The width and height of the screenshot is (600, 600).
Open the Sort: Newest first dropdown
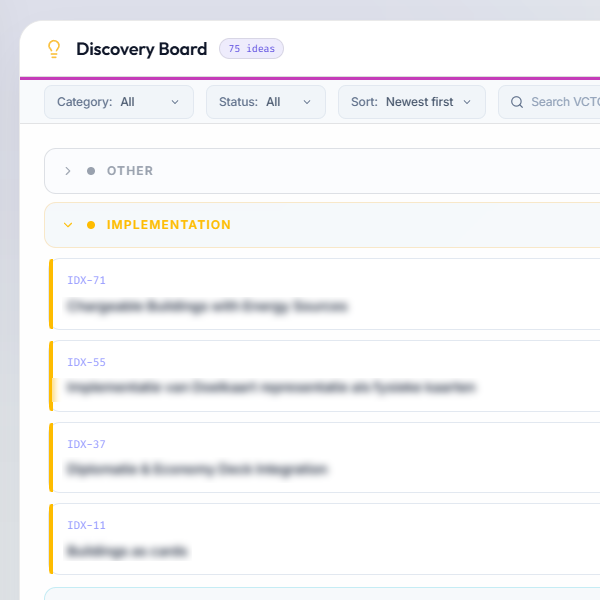[x=412, y=102]
